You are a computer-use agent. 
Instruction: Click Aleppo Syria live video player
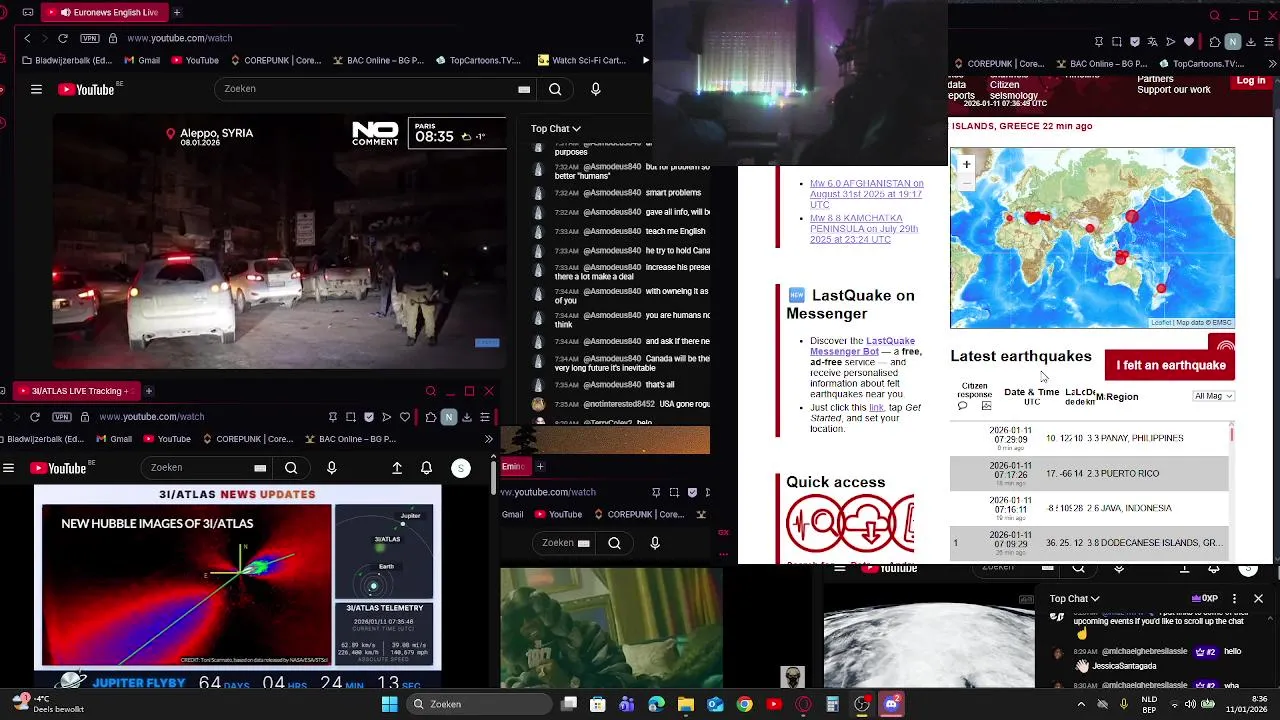(x=280, y=241)
